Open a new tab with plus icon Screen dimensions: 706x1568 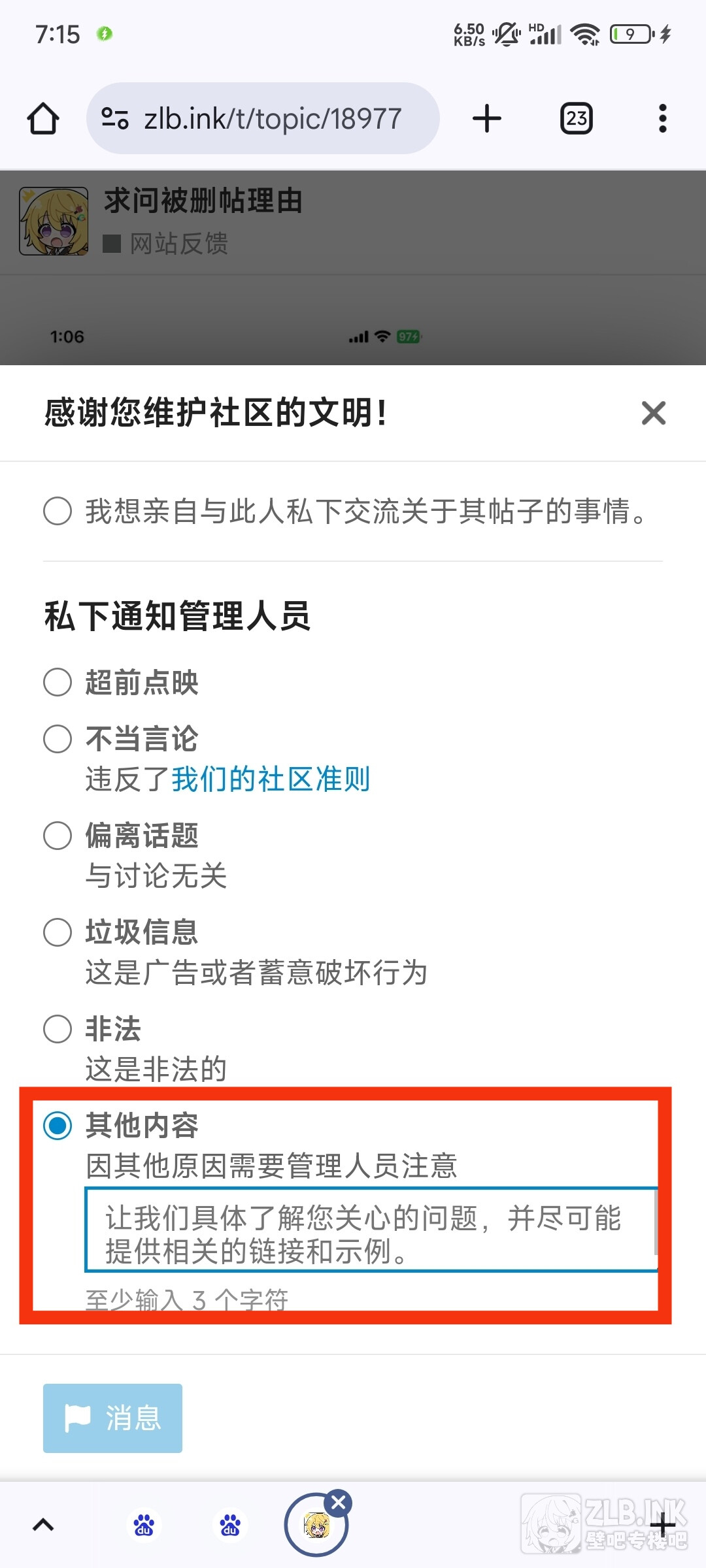pyautogui.click(x=487, y=119)
